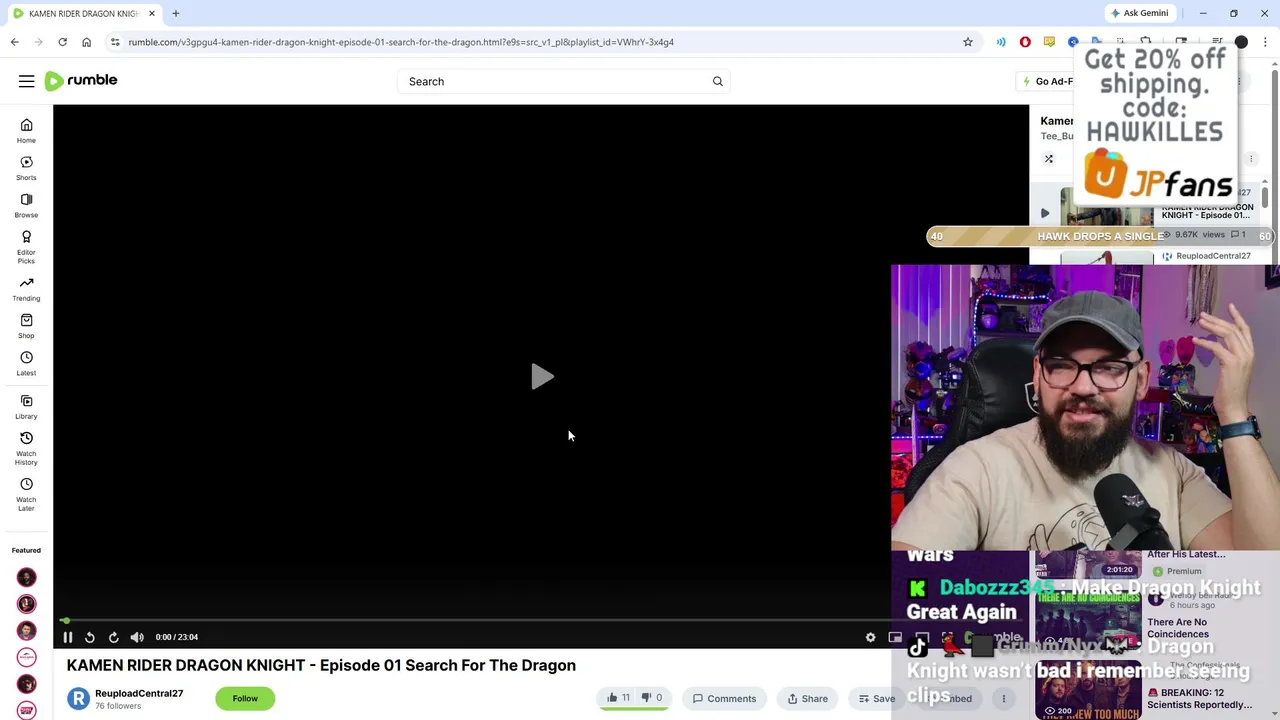
Task: Bookmark this page with the star
Action: tap(968, 42)
